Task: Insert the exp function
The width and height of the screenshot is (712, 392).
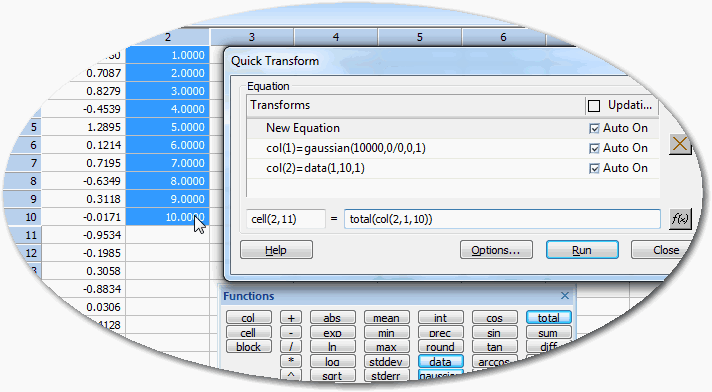Action: [x=332, y=332]
